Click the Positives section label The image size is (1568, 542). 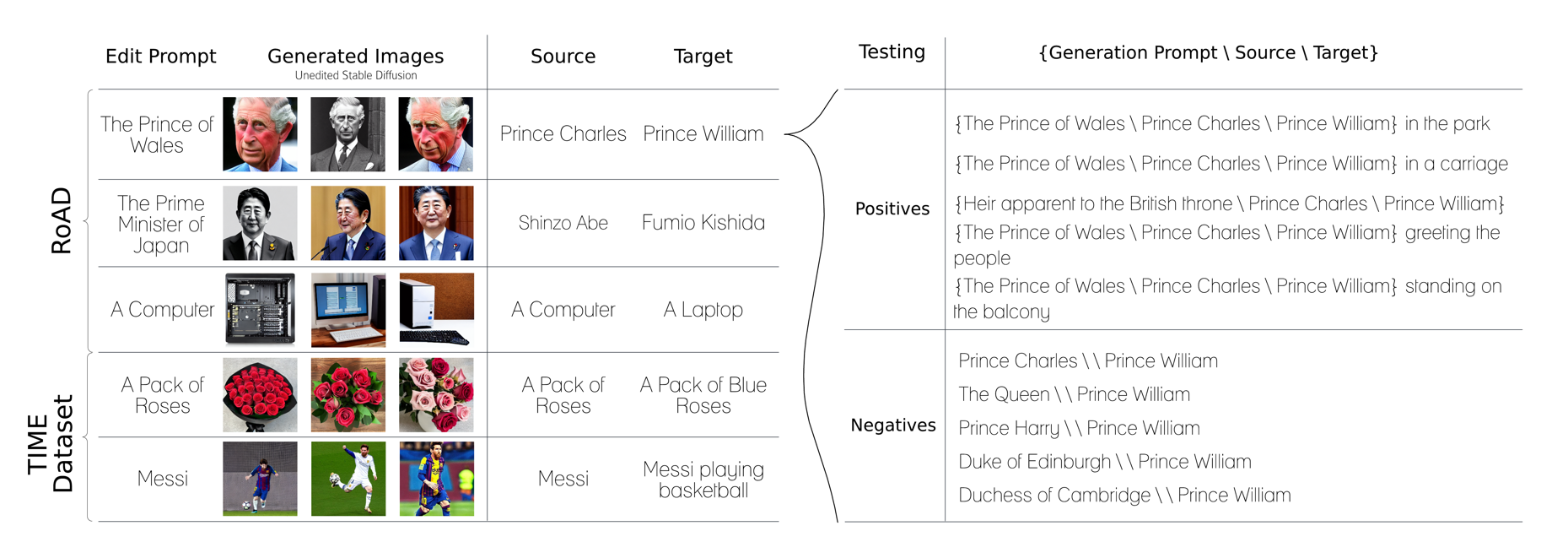tap(892, 209)
